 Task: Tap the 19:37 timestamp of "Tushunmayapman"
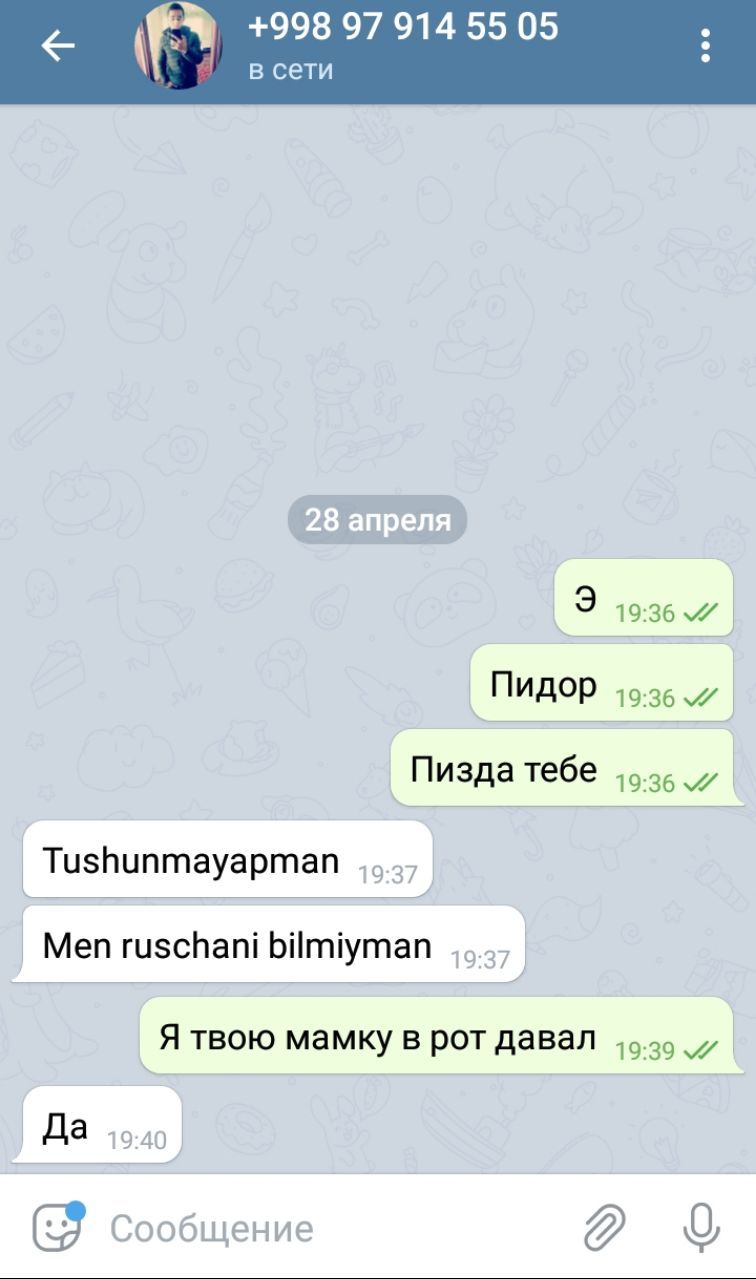pos(388,875)
